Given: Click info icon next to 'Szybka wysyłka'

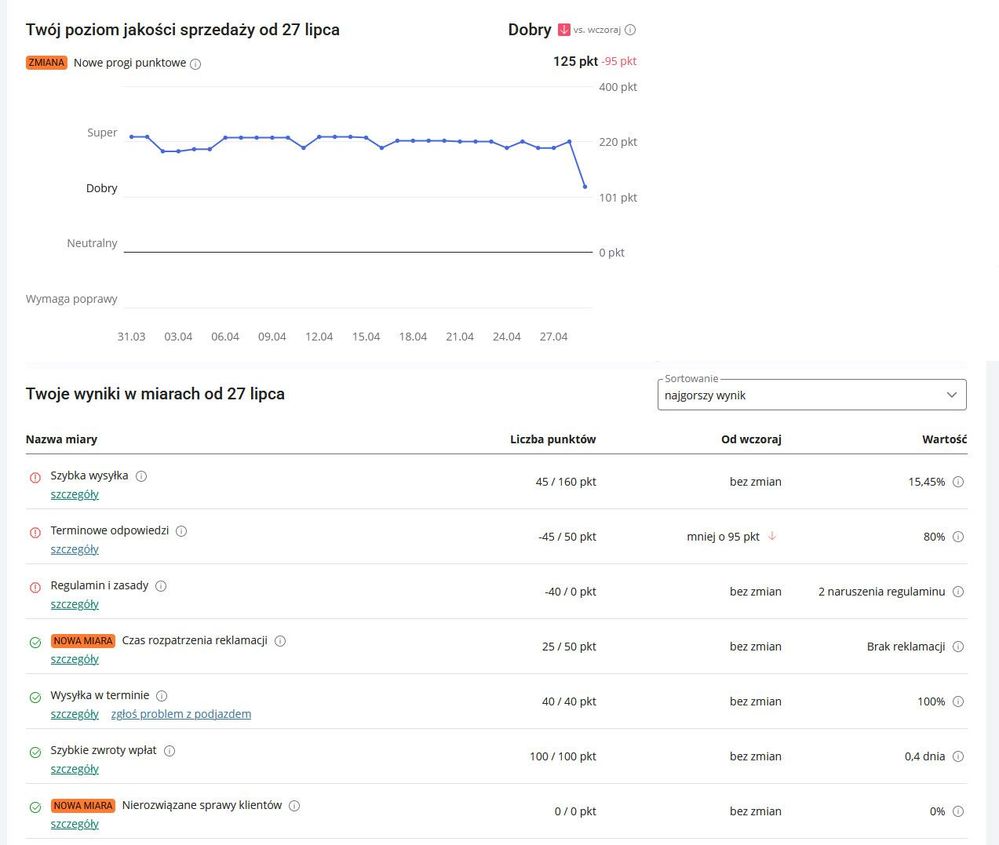Looking at the screenshot, I should (x=141, y=476).
